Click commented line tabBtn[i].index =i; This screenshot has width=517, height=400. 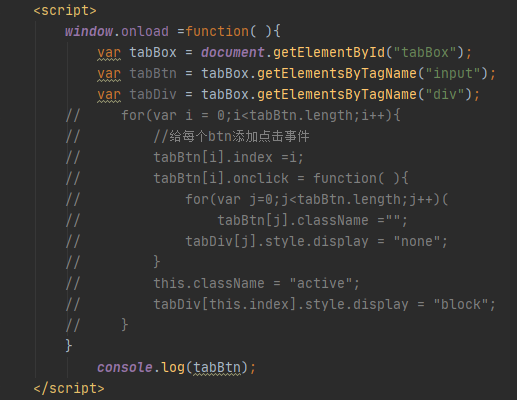coord(229,157)
